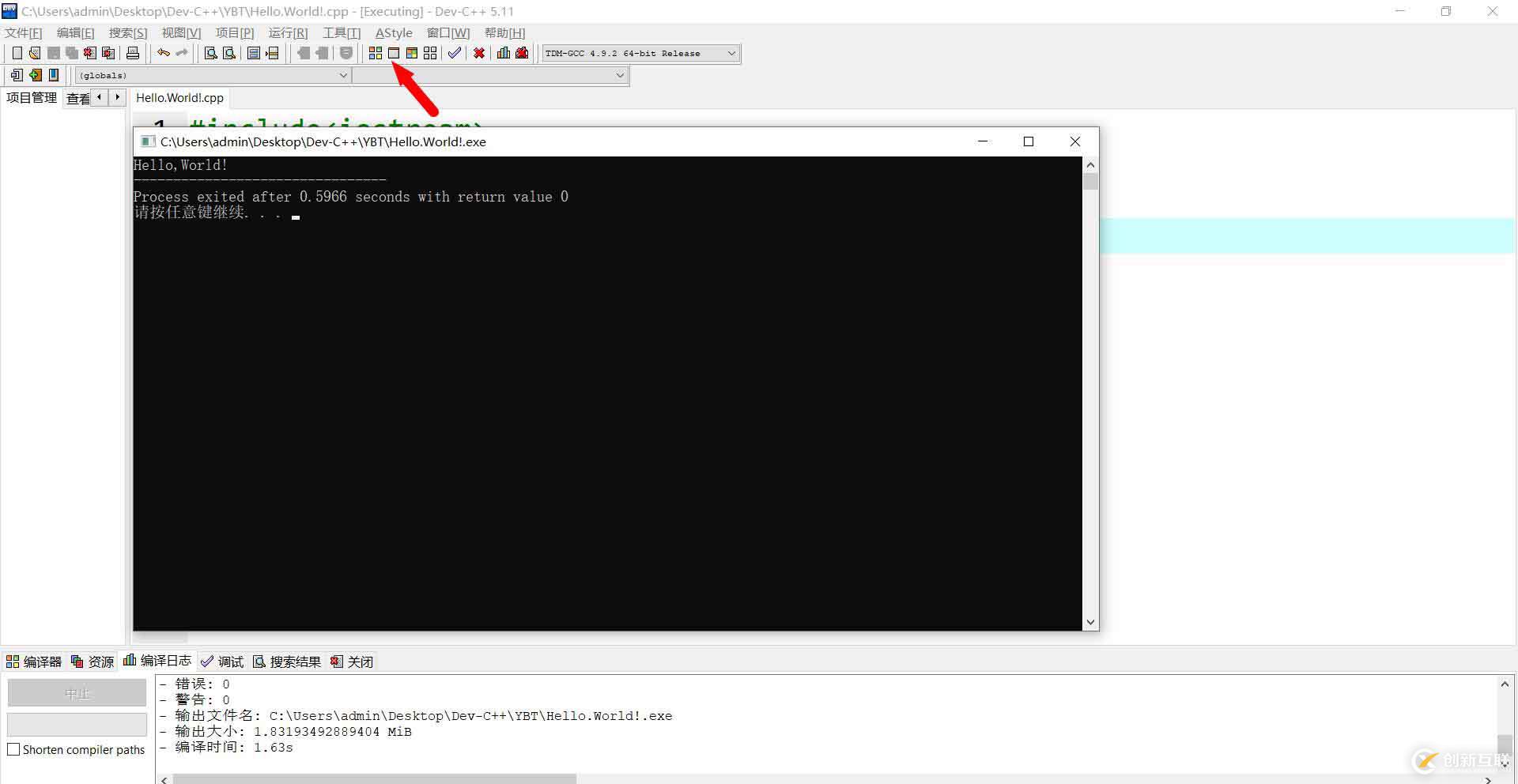Click the Compile and Run icon
Image resolution: width=1518 pixels, height=784 pixels.
412,53
